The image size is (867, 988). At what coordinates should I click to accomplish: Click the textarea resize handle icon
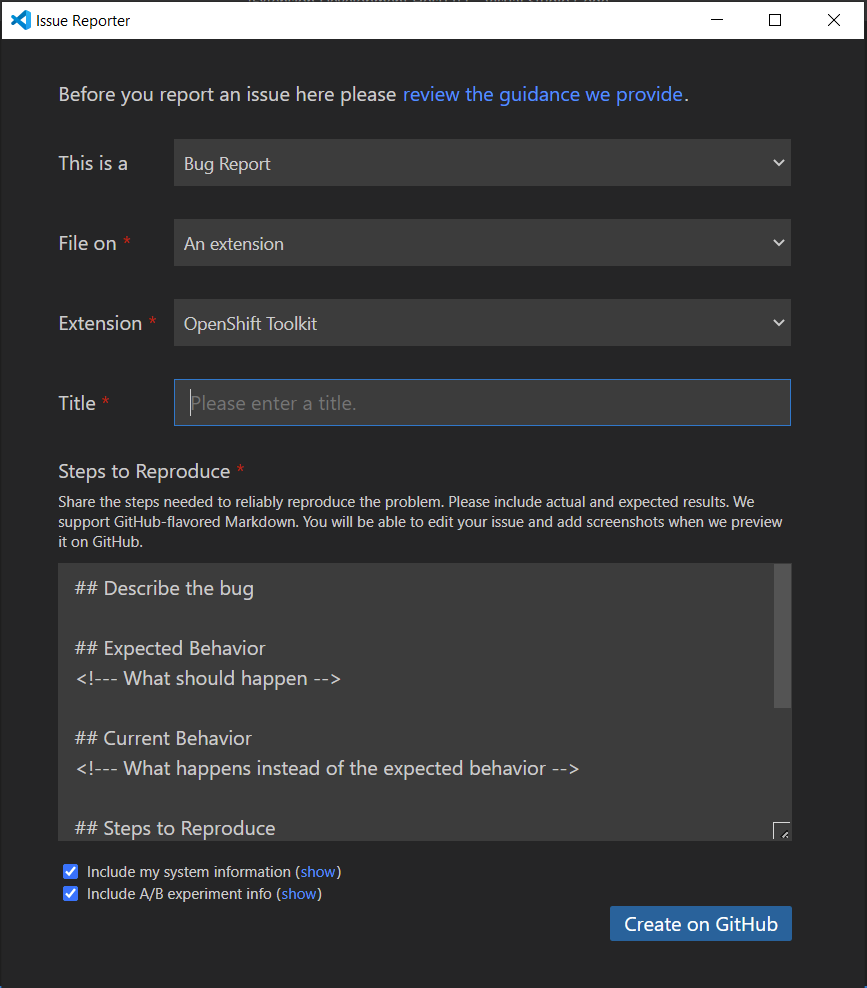point(781,830)
